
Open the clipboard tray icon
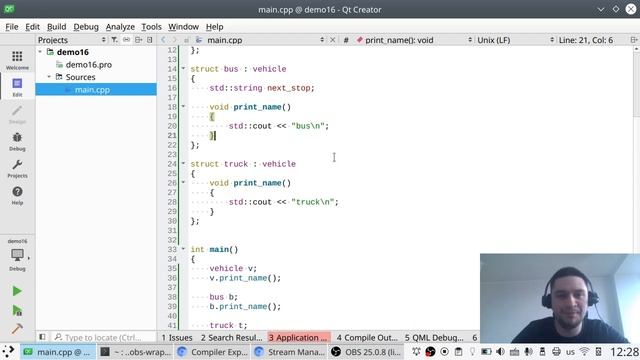(x=458, y=351)
